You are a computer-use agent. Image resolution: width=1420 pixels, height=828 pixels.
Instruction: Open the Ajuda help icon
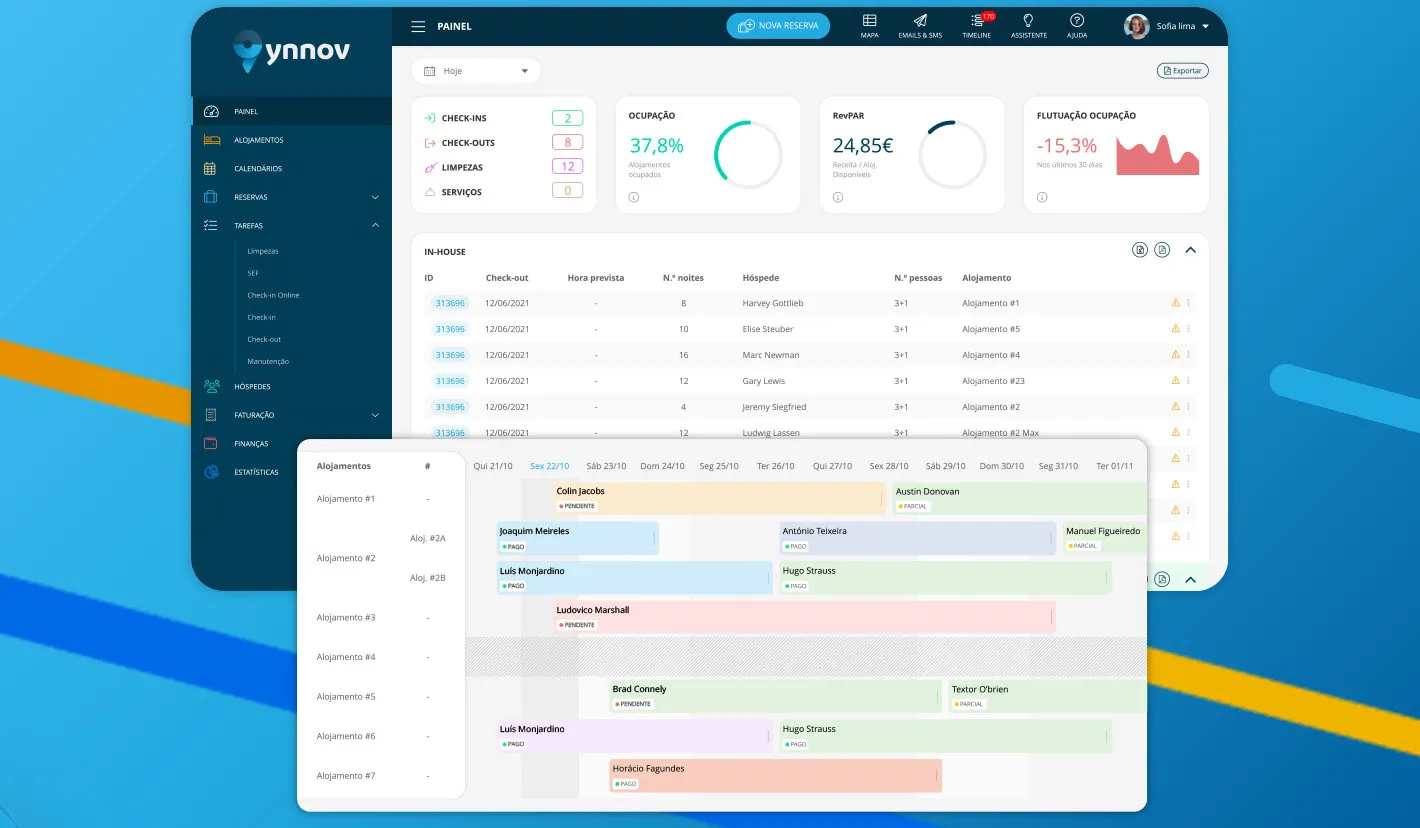1077,26
